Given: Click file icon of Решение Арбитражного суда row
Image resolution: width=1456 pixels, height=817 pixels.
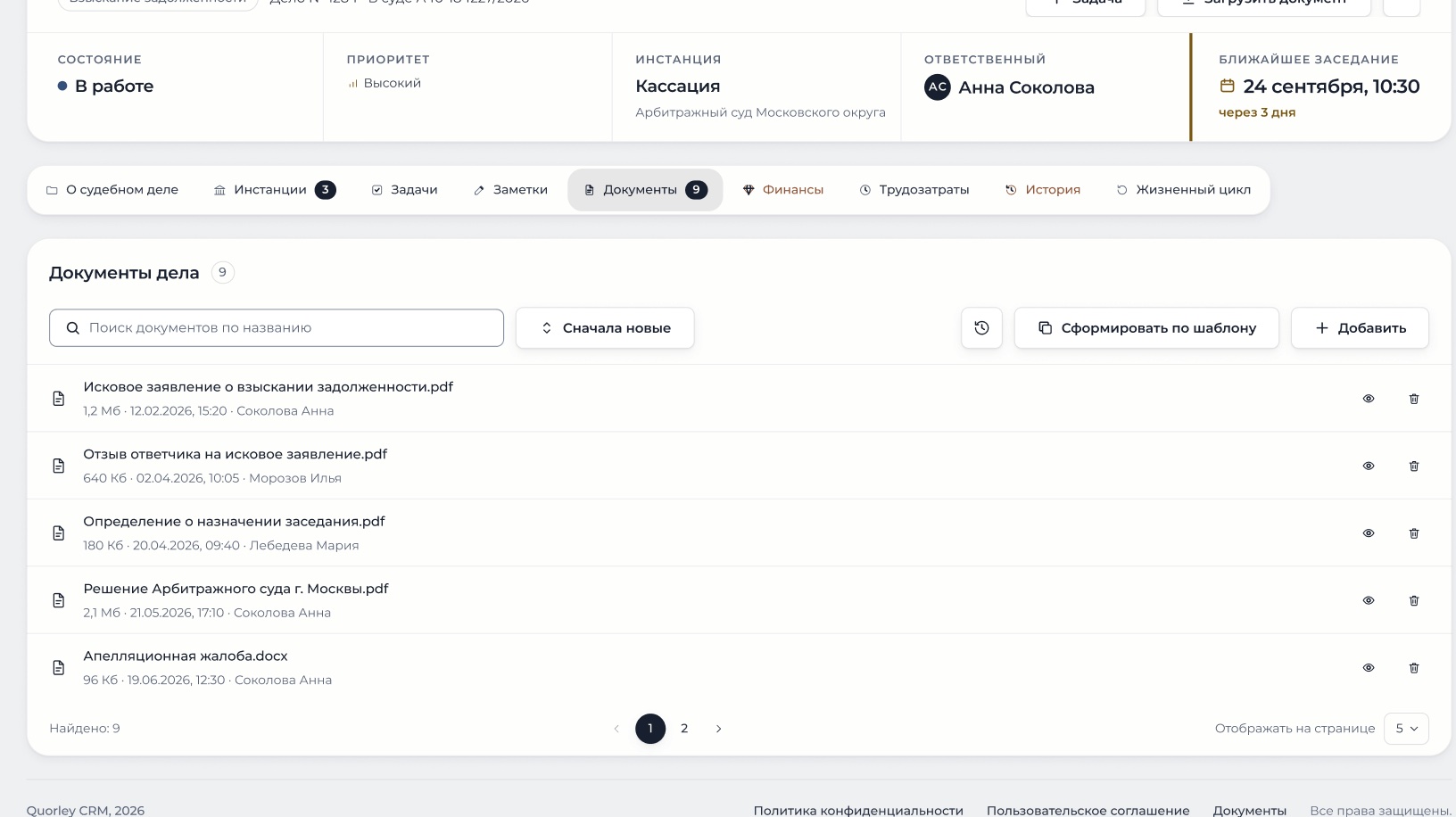Looking at the screenshot, I should (x=59, y=600).
